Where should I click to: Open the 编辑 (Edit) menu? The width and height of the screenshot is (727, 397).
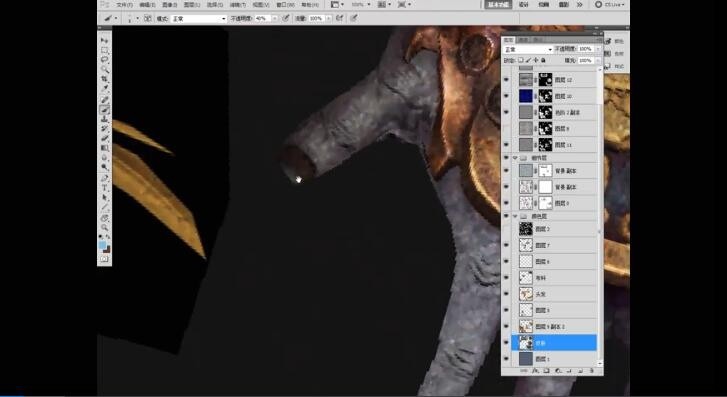point(147,5)
